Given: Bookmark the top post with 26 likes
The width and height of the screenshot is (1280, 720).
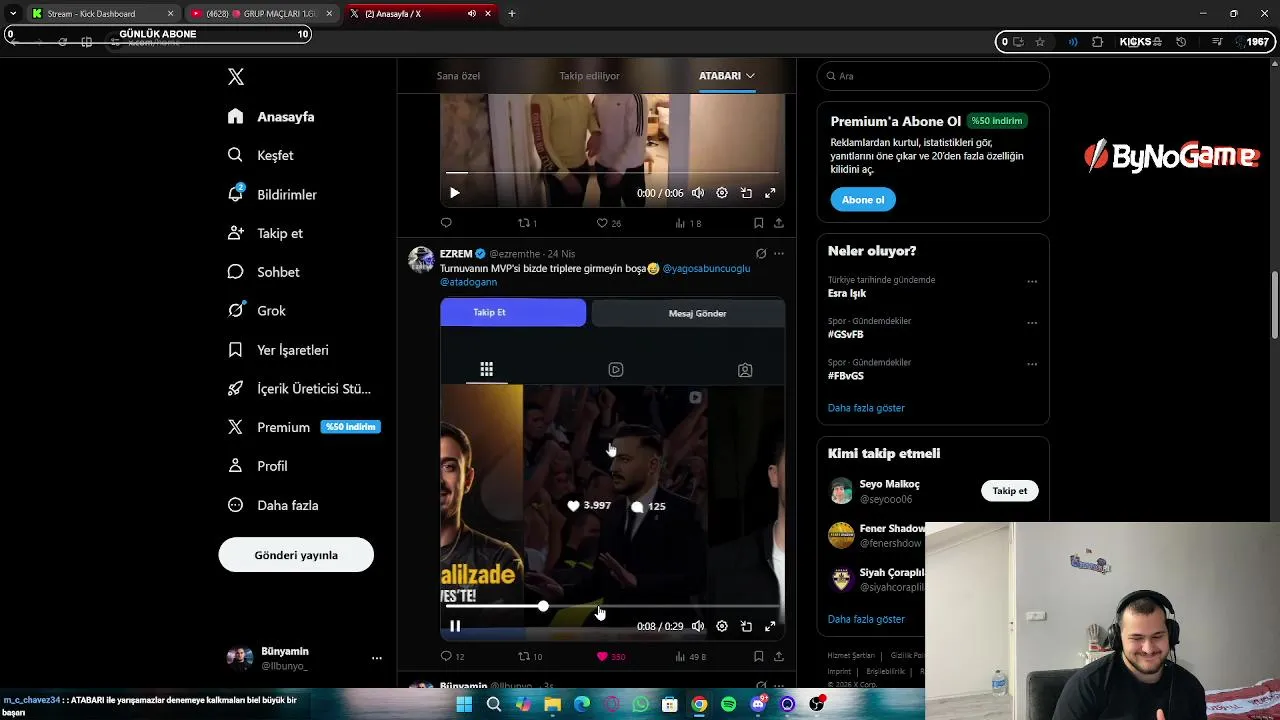Looking at the screenshot, I should [758, 223].
